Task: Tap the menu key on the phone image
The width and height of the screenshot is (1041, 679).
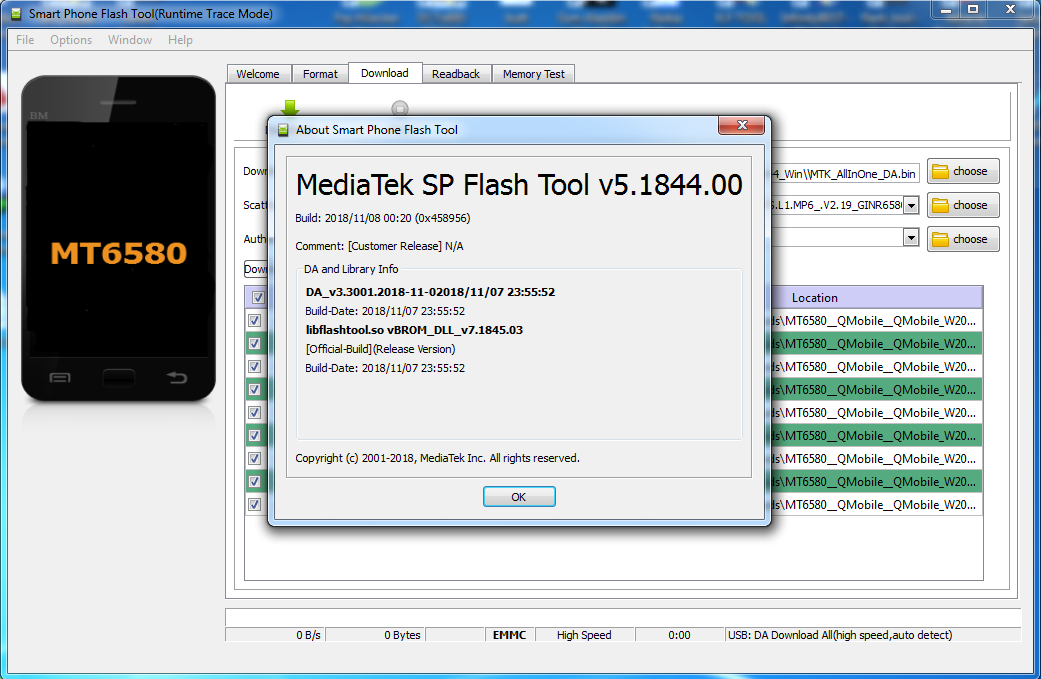Action: pyautogui.click(x=60, y=378)
